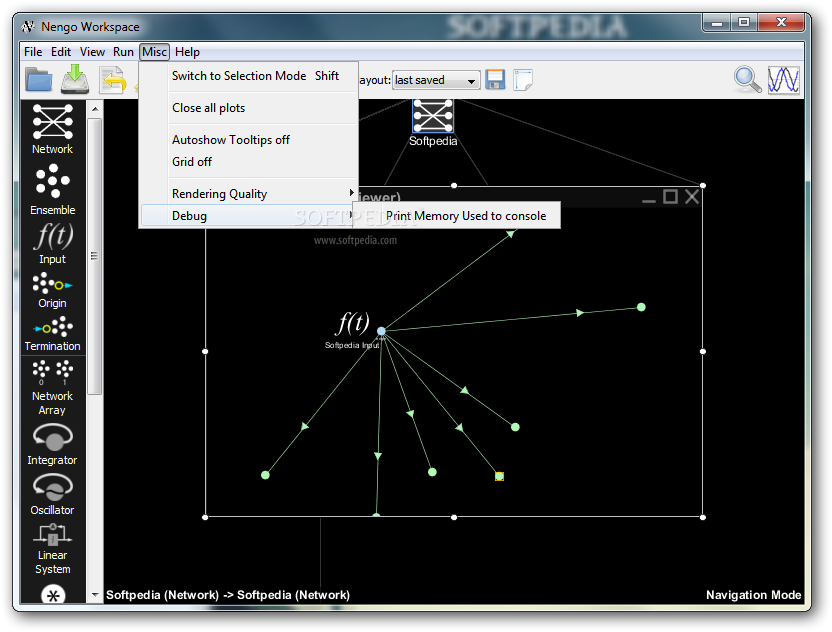
Task: Select the Input f(t) component in palette
Action: [53, 237]
